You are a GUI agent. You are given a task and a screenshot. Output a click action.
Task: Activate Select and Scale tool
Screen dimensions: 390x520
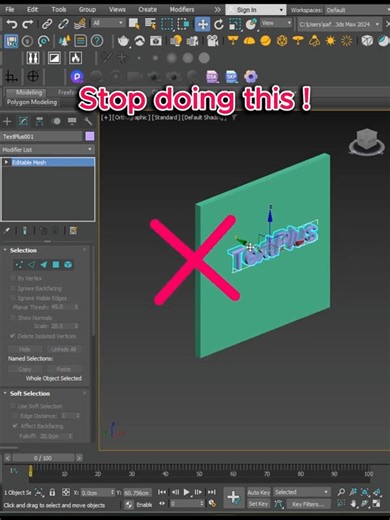(x=235, y=24)
